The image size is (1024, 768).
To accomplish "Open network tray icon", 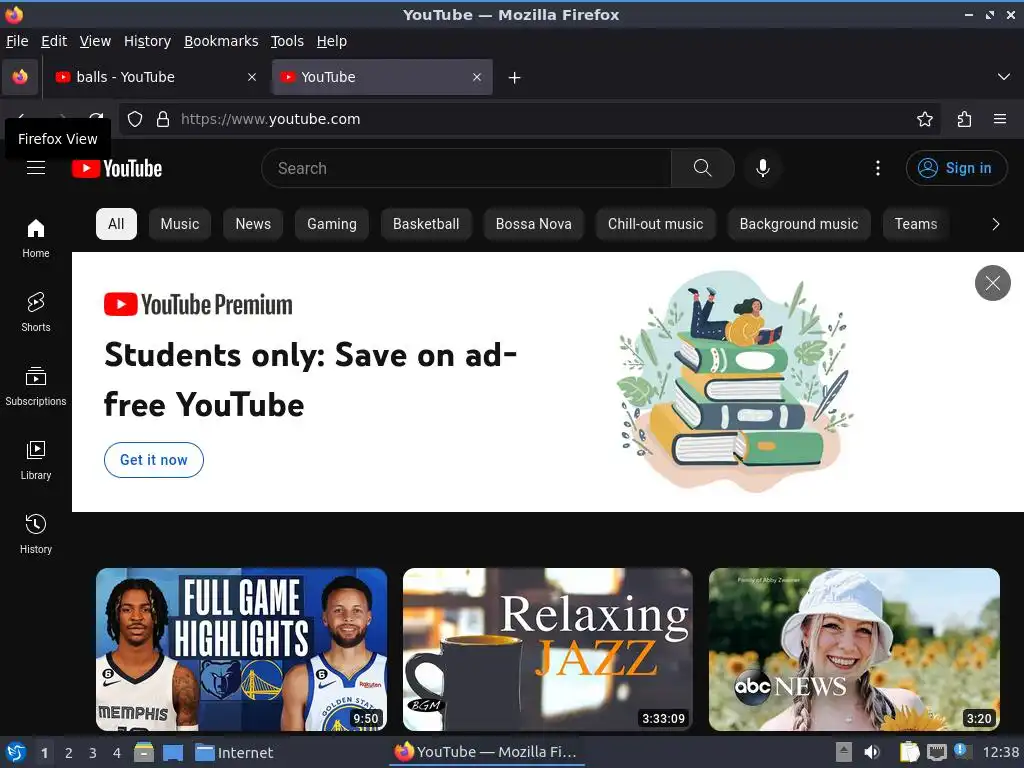I will click(936, 752).
